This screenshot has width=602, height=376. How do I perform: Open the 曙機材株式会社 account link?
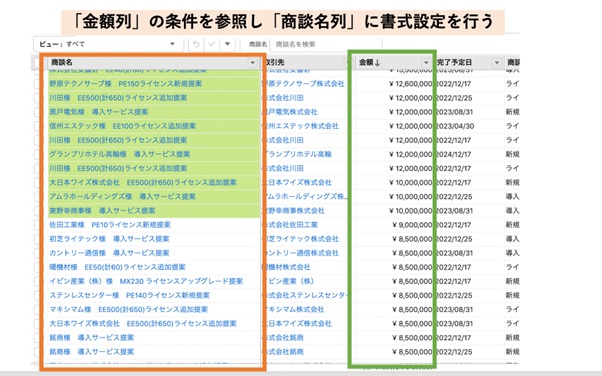coord(287,267)
